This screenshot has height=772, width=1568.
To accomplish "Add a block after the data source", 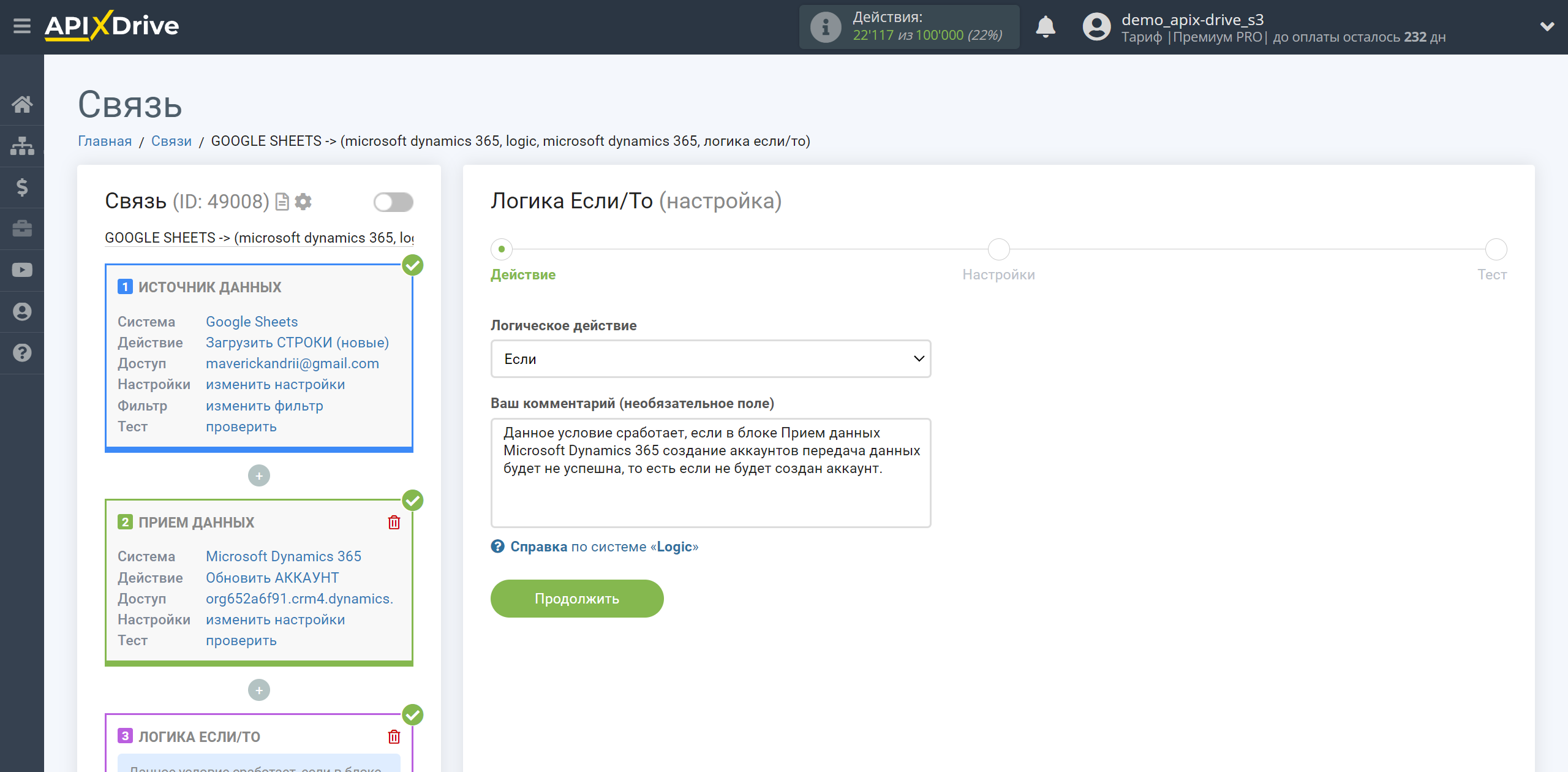I will click(259, 475).
